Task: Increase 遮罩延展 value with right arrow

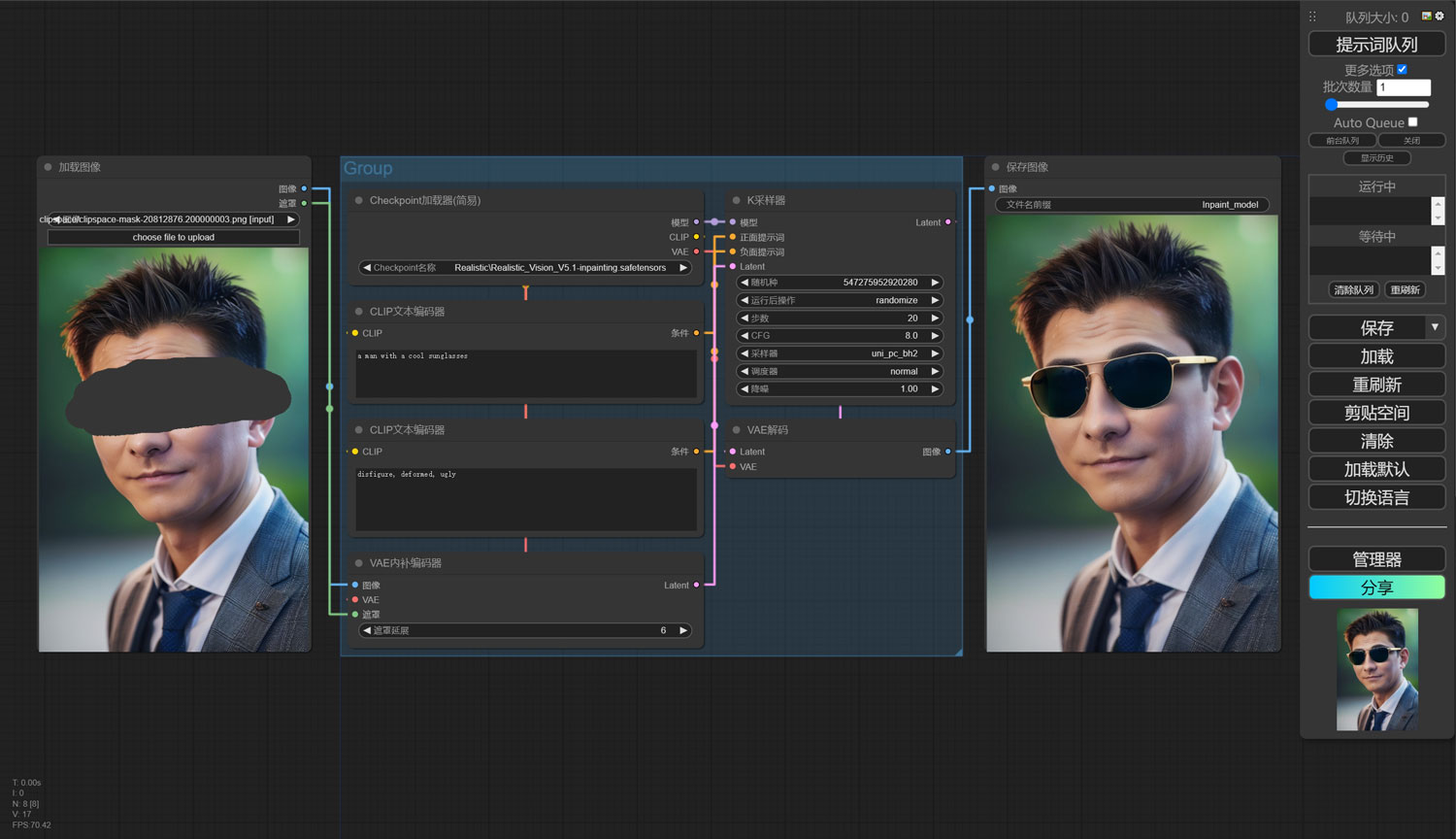Action: [x=683, y=630]
